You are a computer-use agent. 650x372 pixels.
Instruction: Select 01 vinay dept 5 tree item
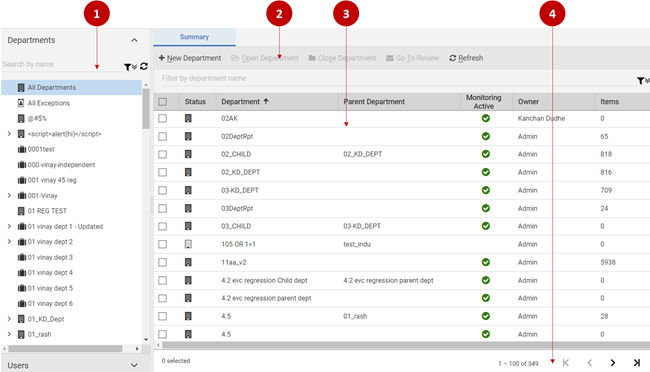point(50,288)
